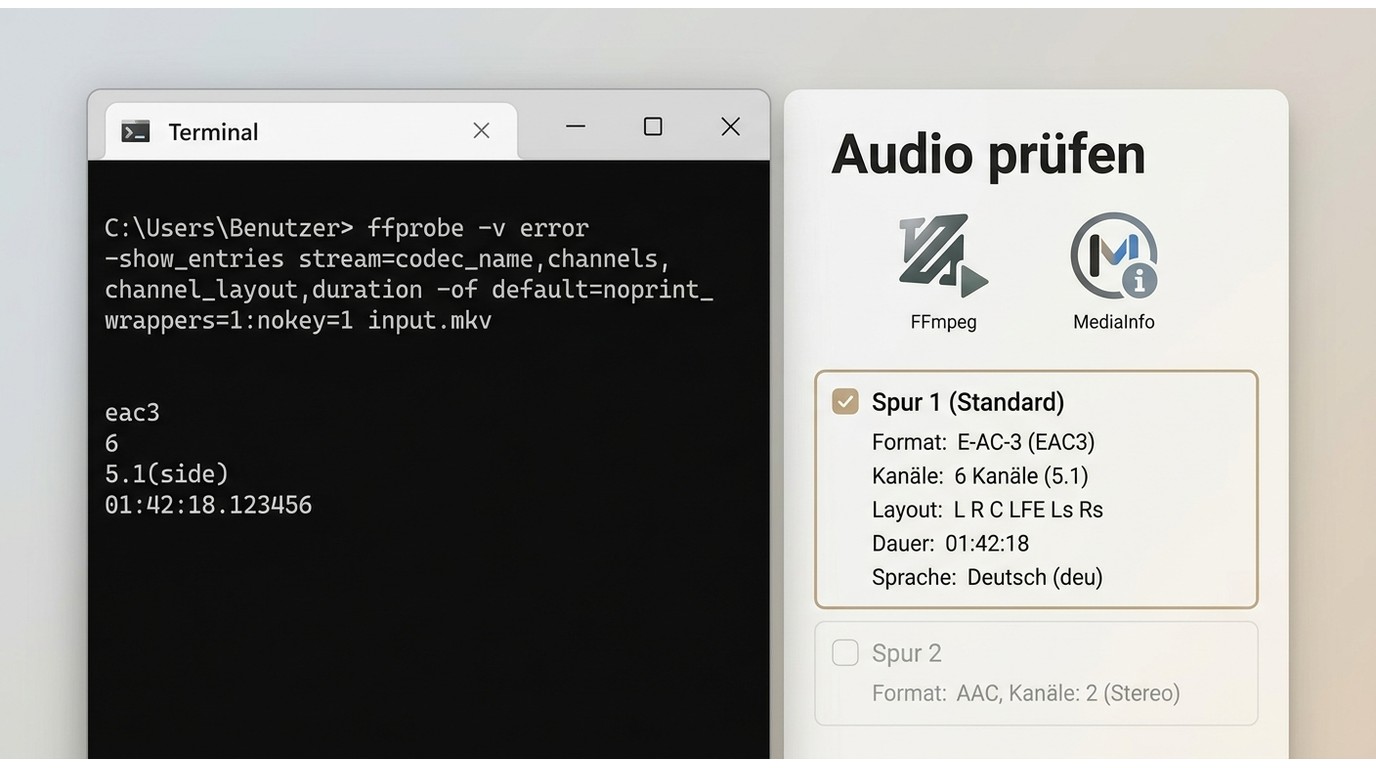The image size is (1376, 768).
Task: Minimize the Terminal window
Action: coord(575,126)
